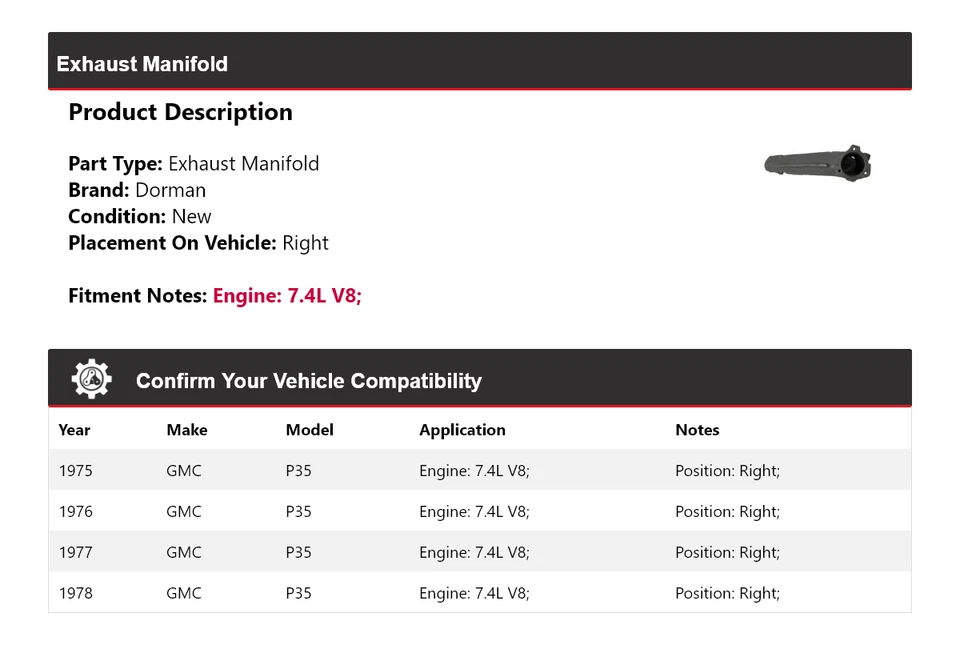Select the 1978 year cell
960x645 pixels.
75,593
